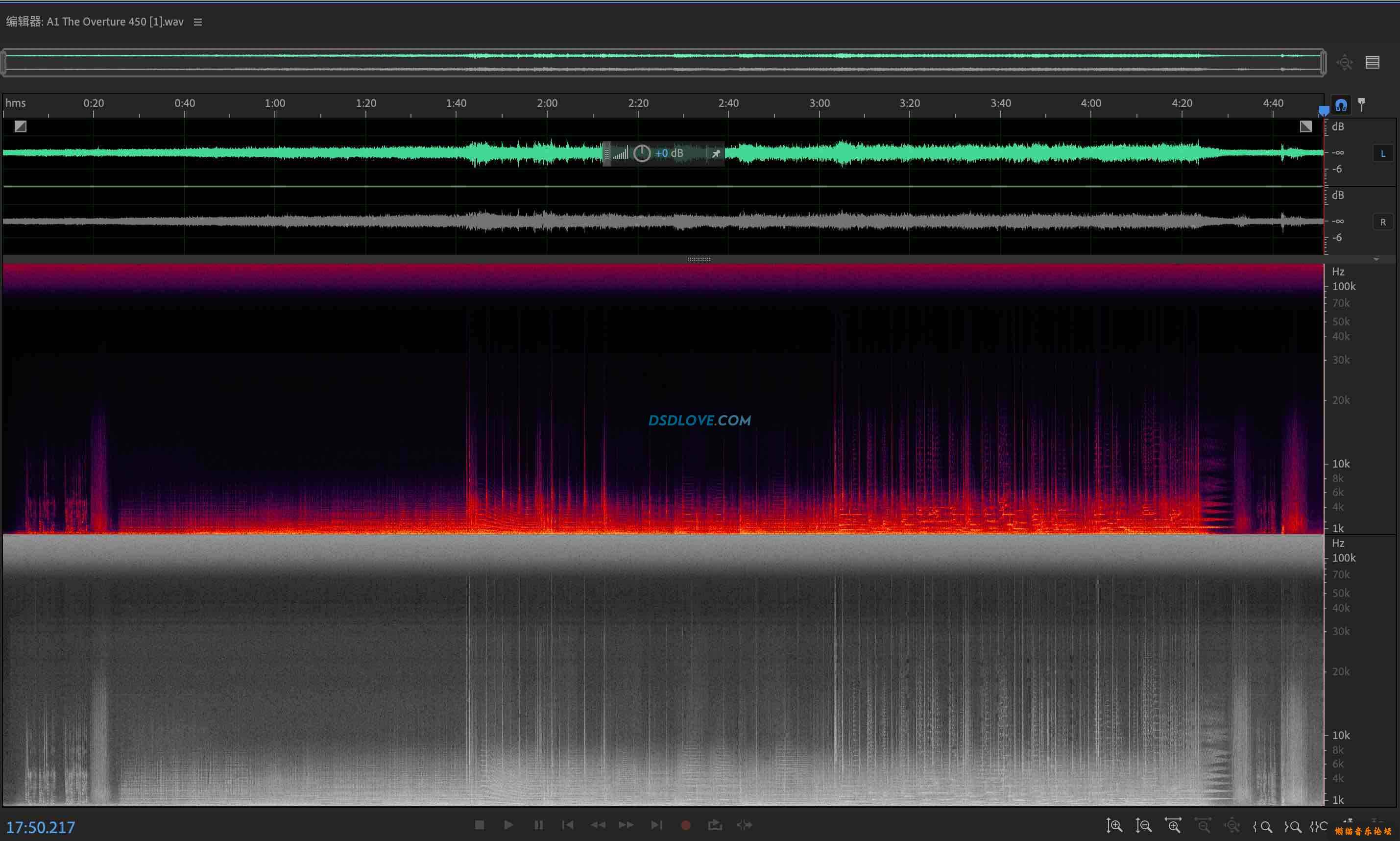Viewport: 1400px width, 841px height.
Task: Click the HUD grip handle
Action: coord(606,153)
